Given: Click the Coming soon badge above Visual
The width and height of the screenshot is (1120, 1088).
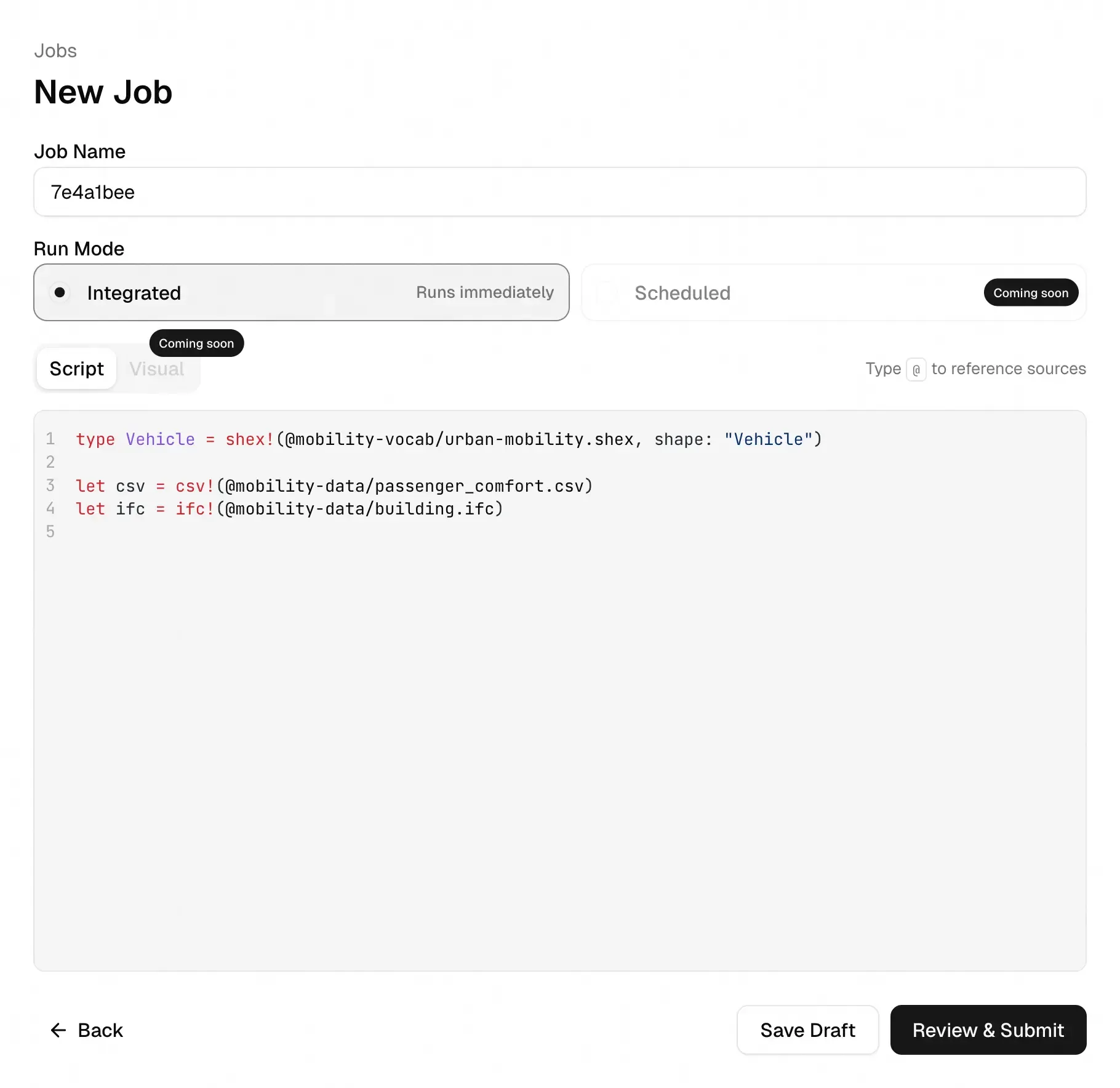Looking at the screenshot, I should coord(196,343).
